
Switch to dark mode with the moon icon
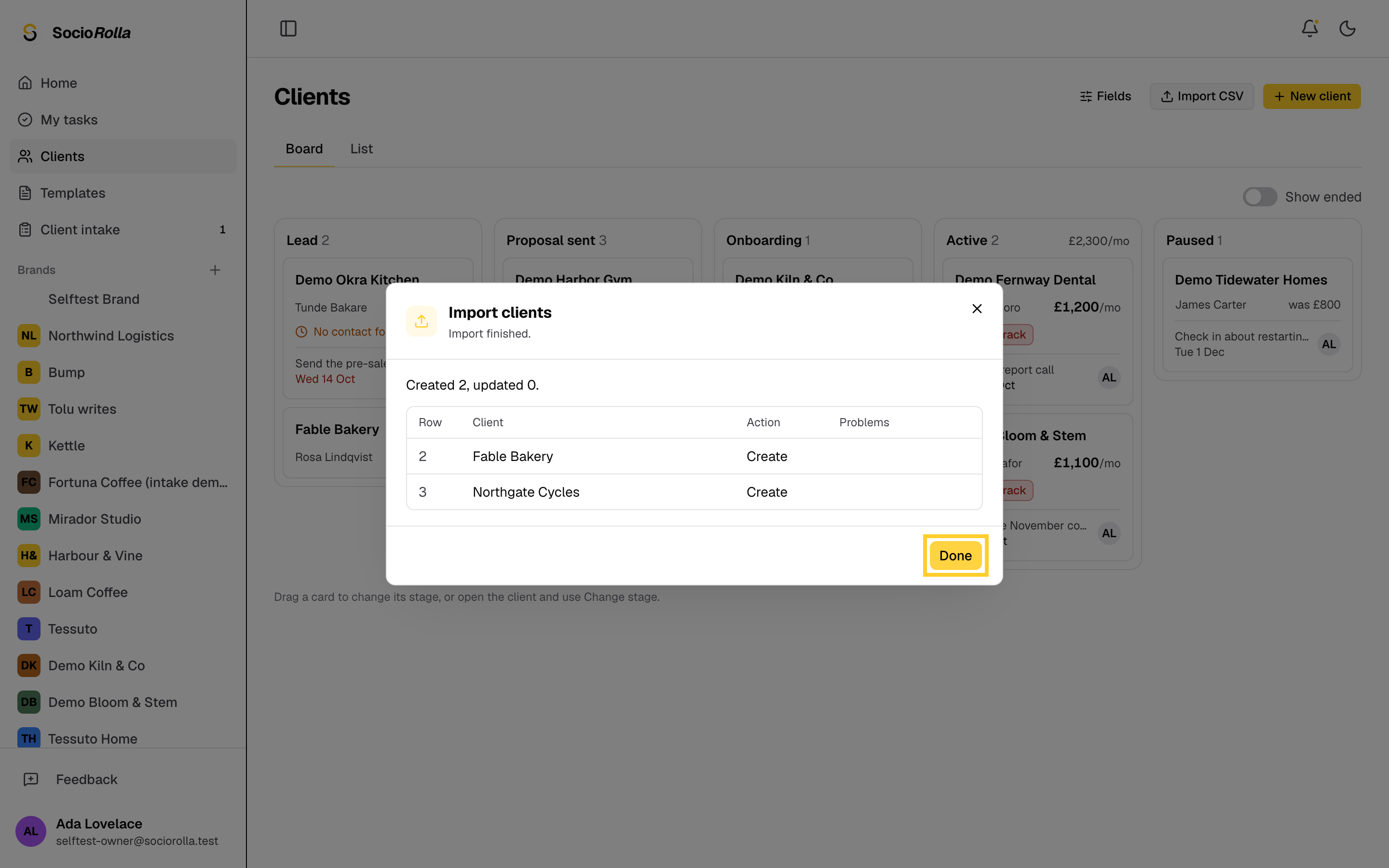tap(1348, 29)
